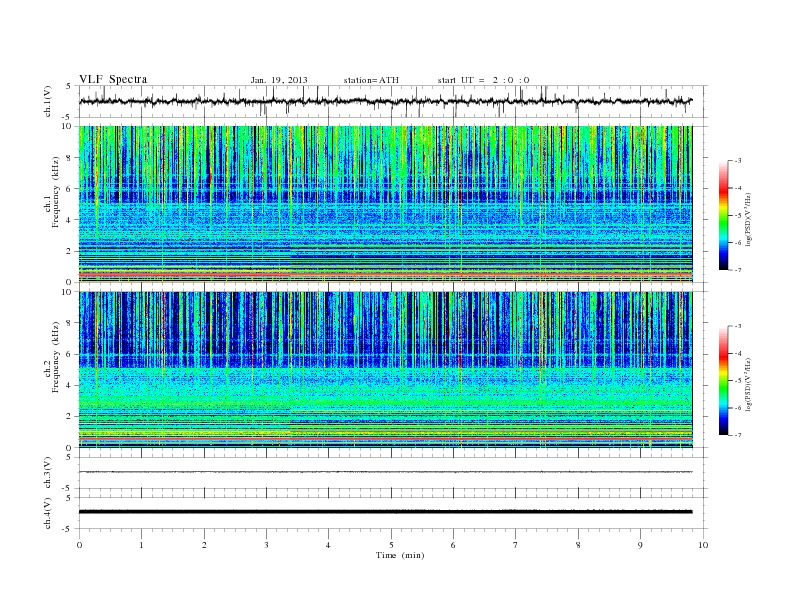Click the "start UT = 2:0:0" header text
The height and width of the screenshot is (612, 792).
click(x=483, y=80)
